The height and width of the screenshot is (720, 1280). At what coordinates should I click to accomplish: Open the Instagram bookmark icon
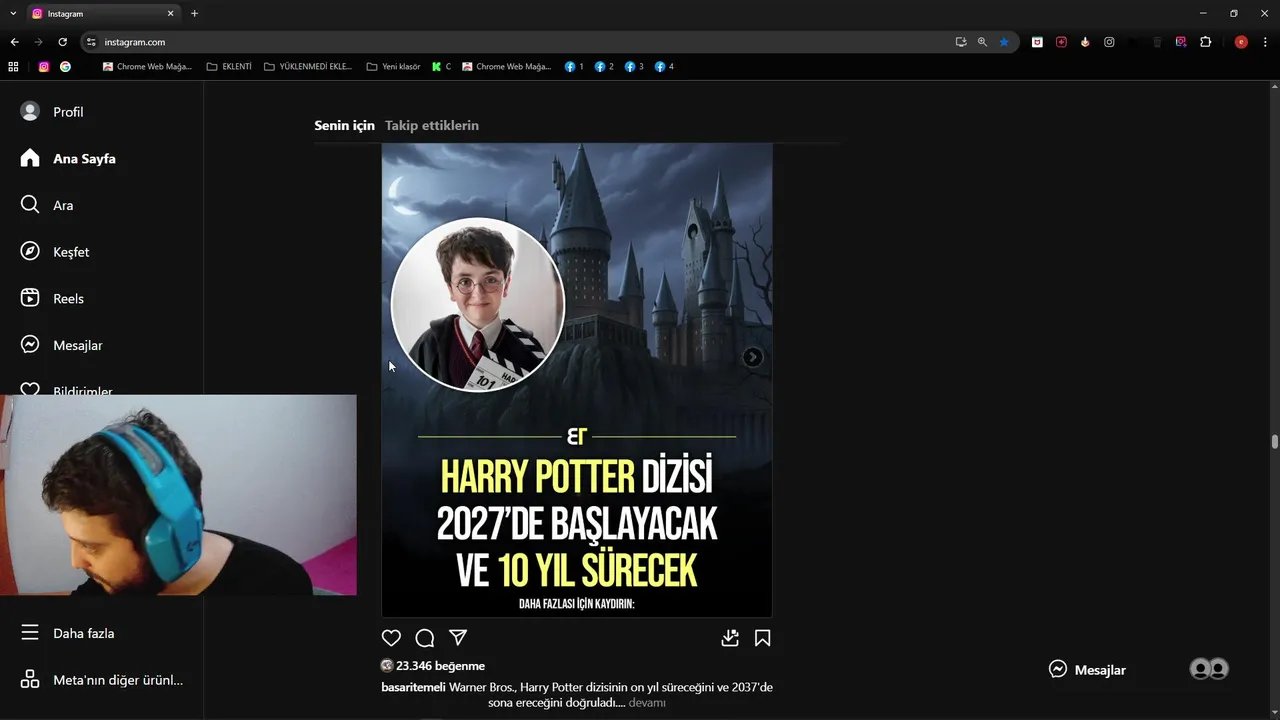point(44,67)
